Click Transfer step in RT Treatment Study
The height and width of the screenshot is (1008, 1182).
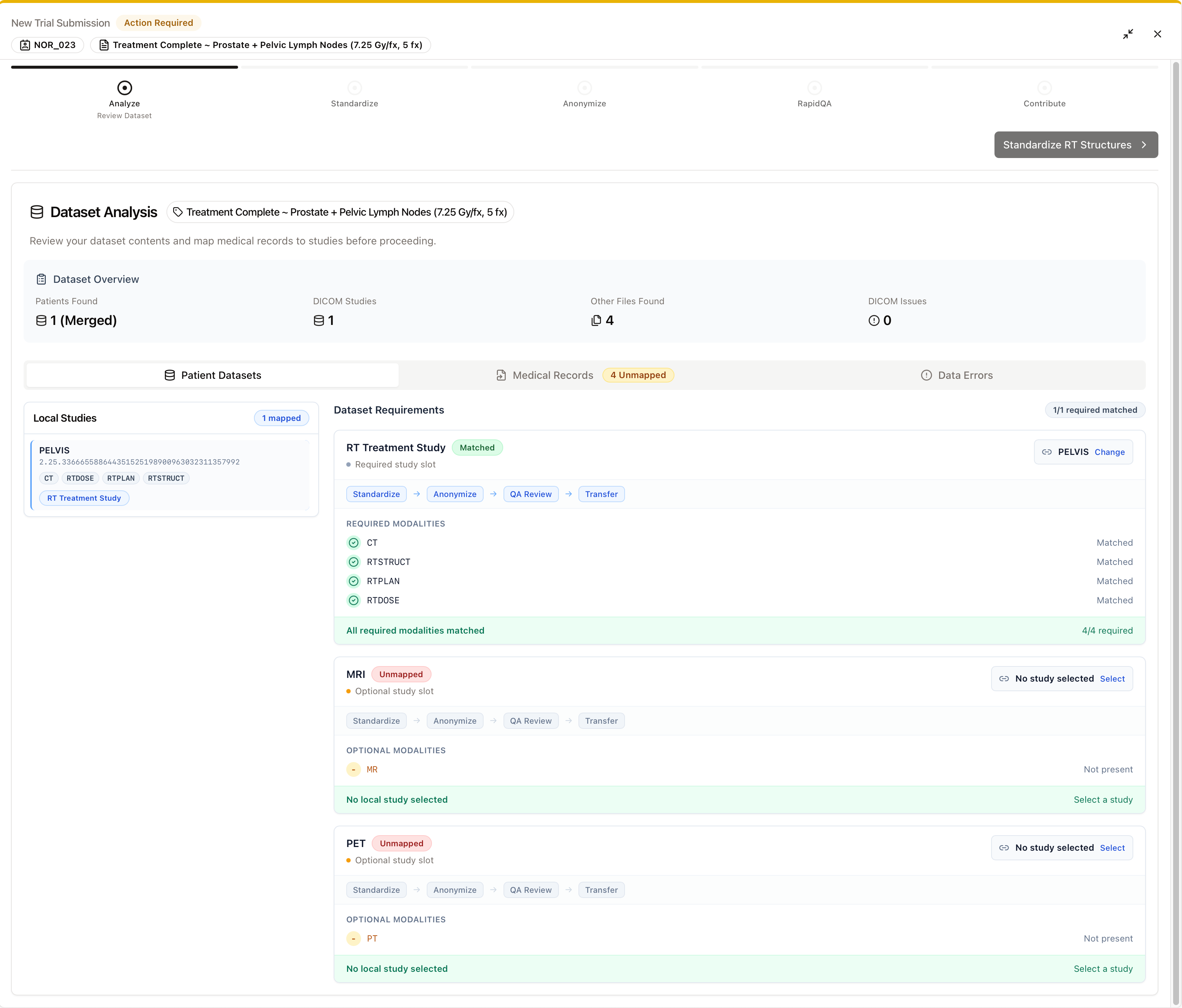(x=601, y=495)
